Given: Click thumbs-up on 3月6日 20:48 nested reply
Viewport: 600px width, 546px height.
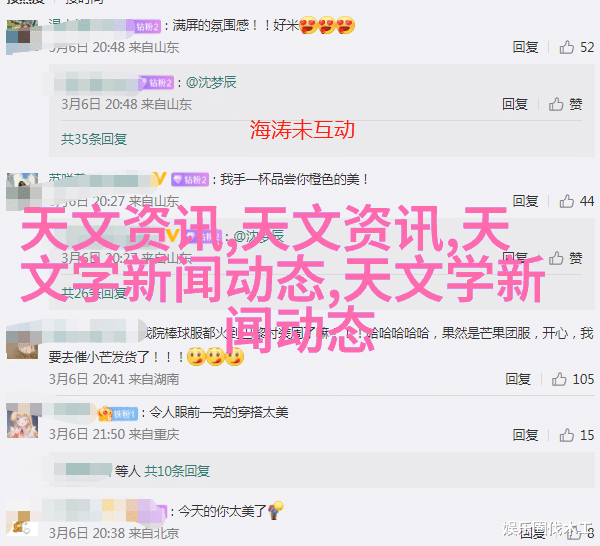Looking at the screenshot, I should click(x=556, y=104).
